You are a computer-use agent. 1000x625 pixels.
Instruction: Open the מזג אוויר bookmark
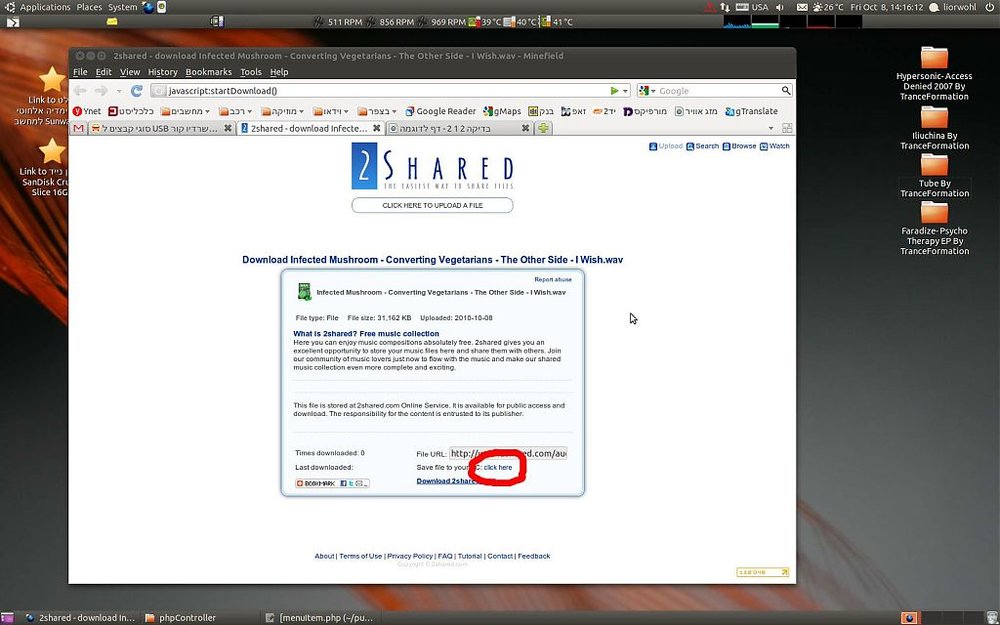pos(696,111)
